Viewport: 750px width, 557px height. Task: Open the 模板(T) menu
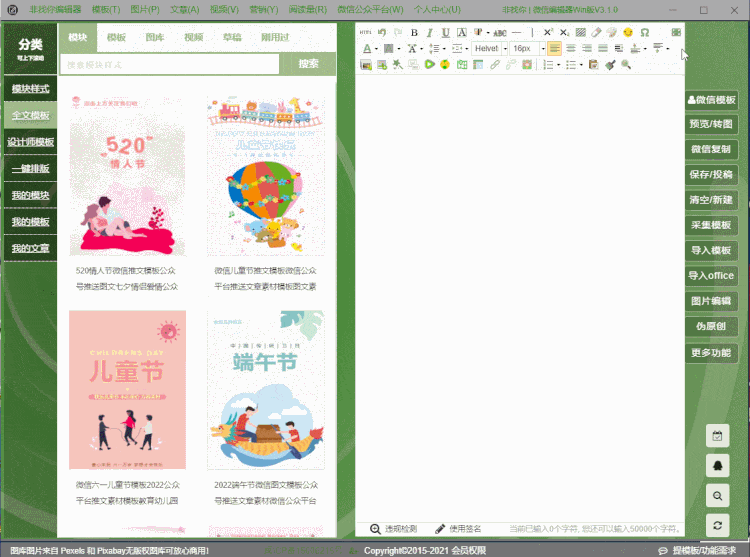click(x=106, y=10)
